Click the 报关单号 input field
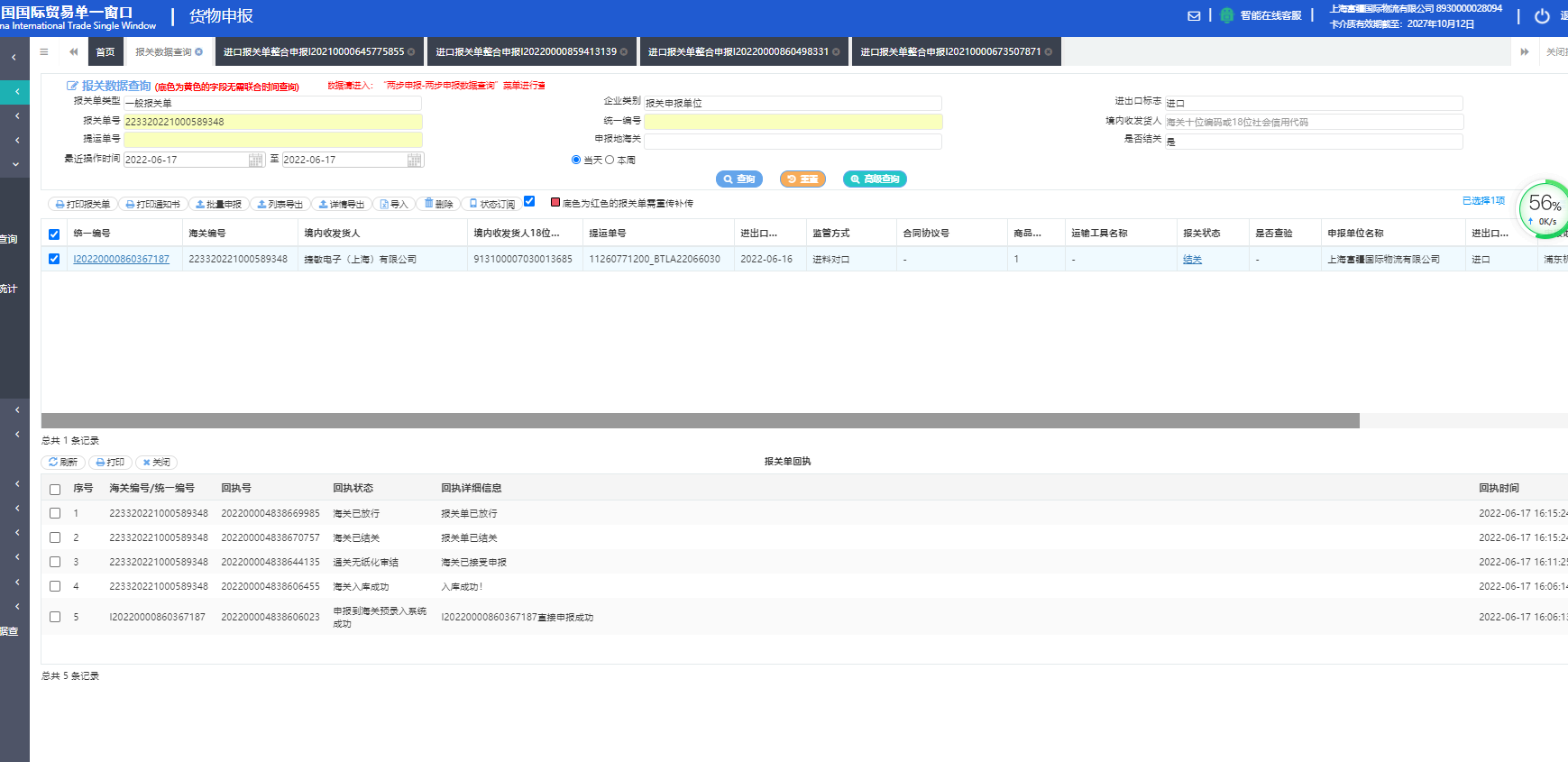Viewport: 1568px width, 762px height. pos(272,122)
